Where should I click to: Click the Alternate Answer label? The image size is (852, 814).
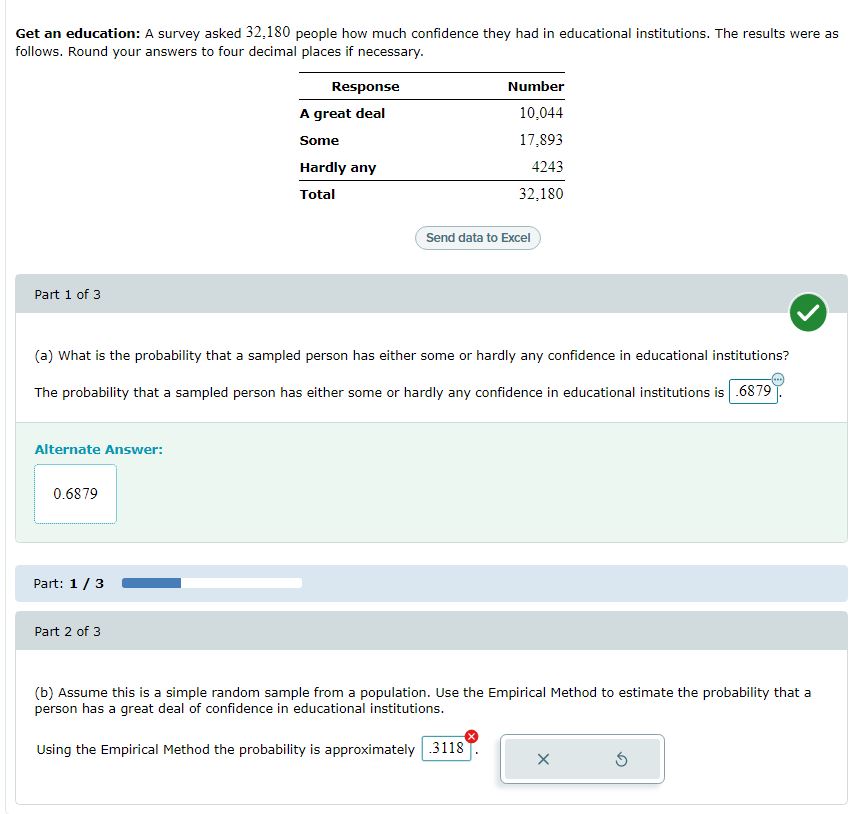click(x=98, y=449)
